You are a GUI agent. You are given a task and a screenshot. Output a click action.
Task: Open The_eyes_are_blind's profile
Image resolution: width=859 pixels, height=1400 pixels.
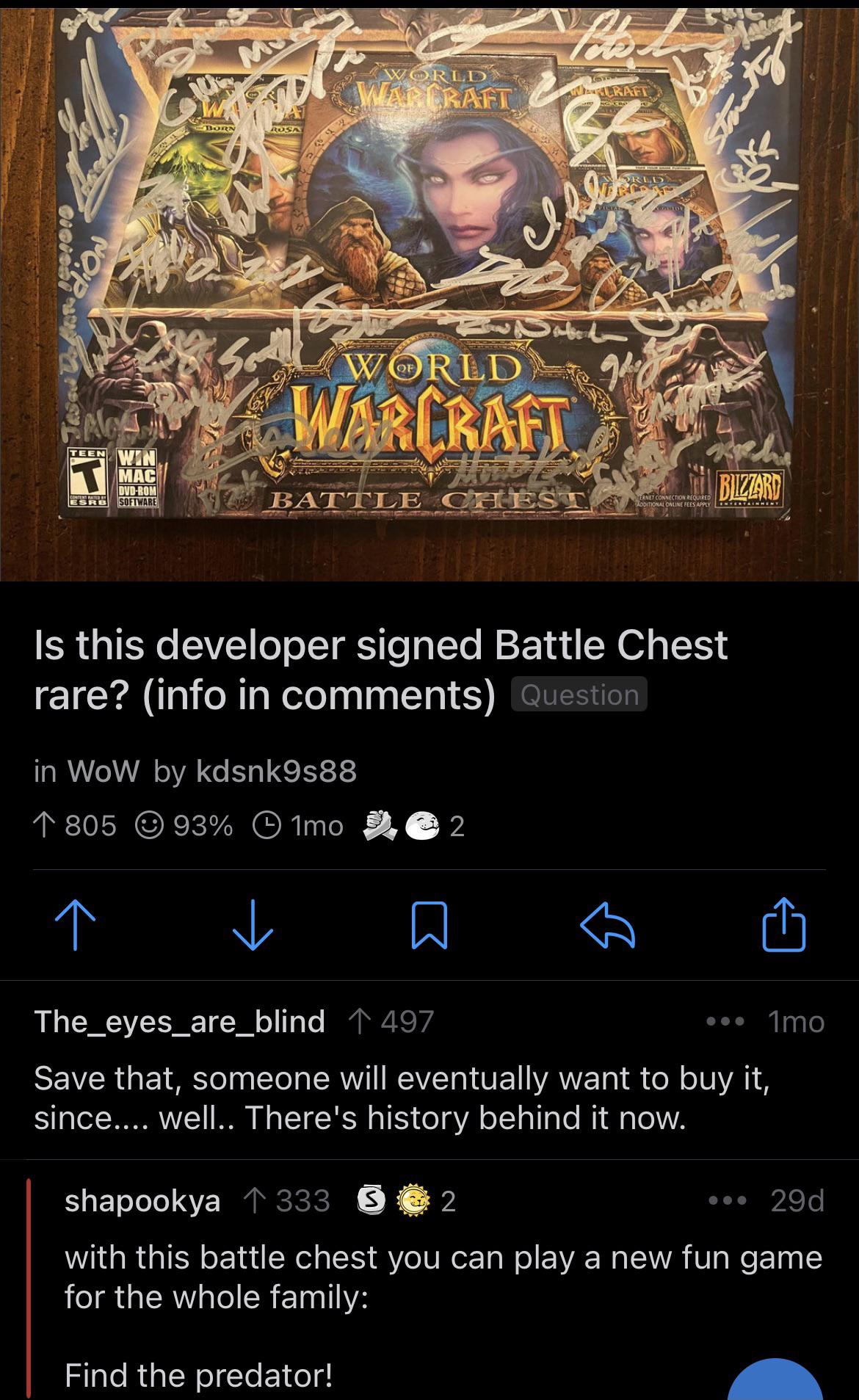pyautogui.click(x=180, y=1021)
